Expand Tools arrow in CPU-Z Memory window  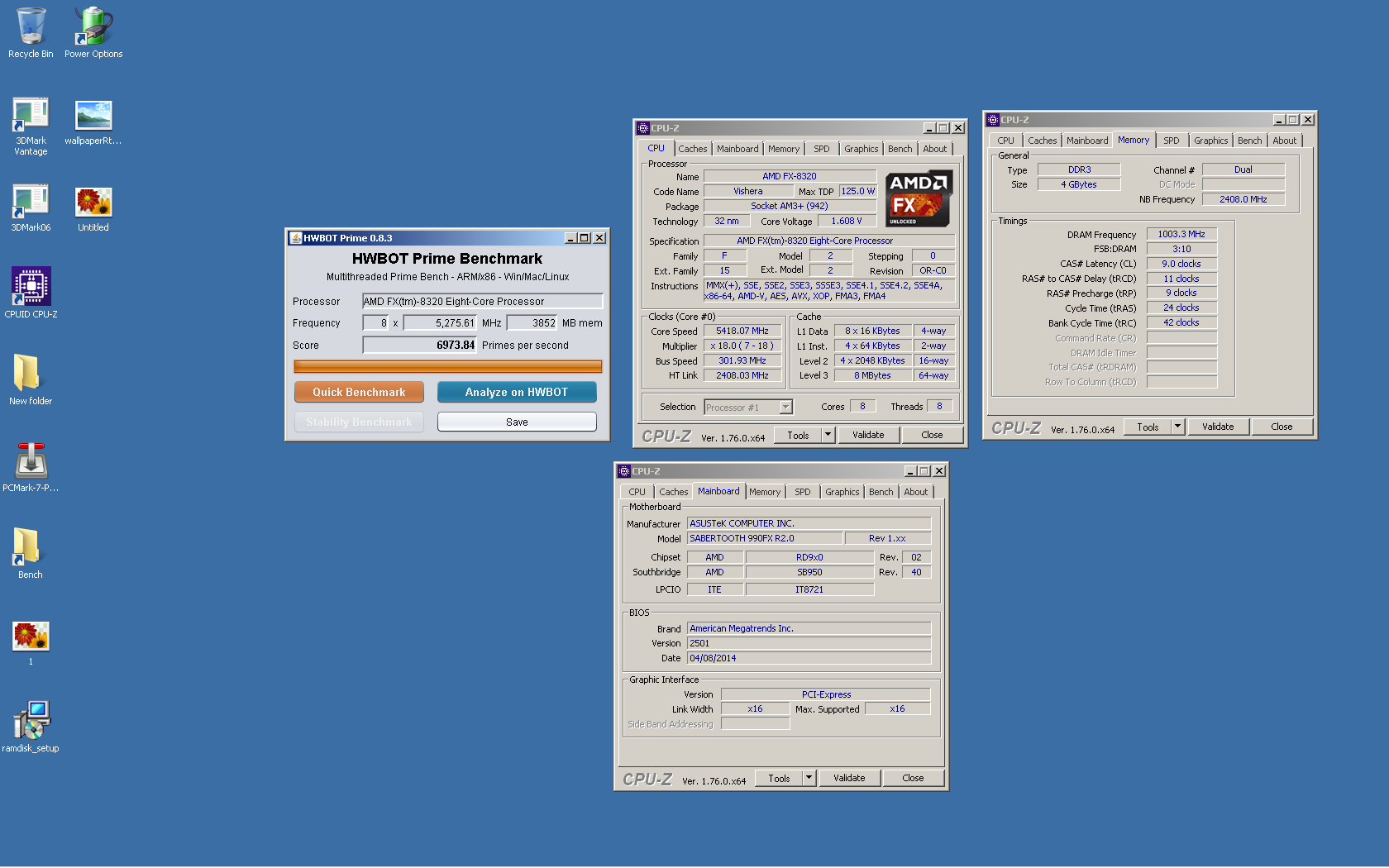(1177, 427)
